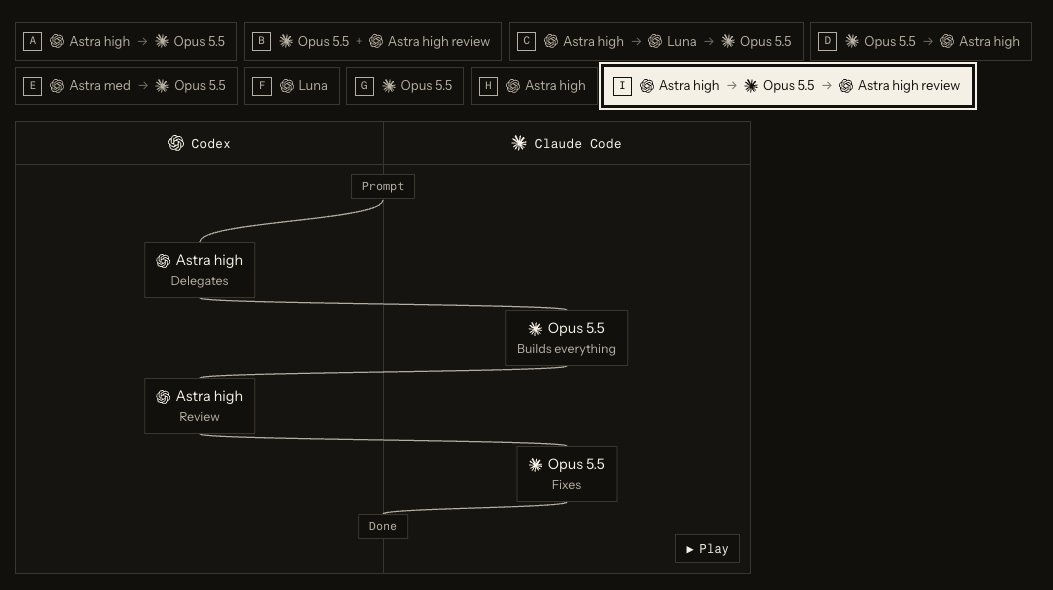Viewport: 1053px width, 590px height.
Task: Click the Codex column header text
Action: (211, 144)
